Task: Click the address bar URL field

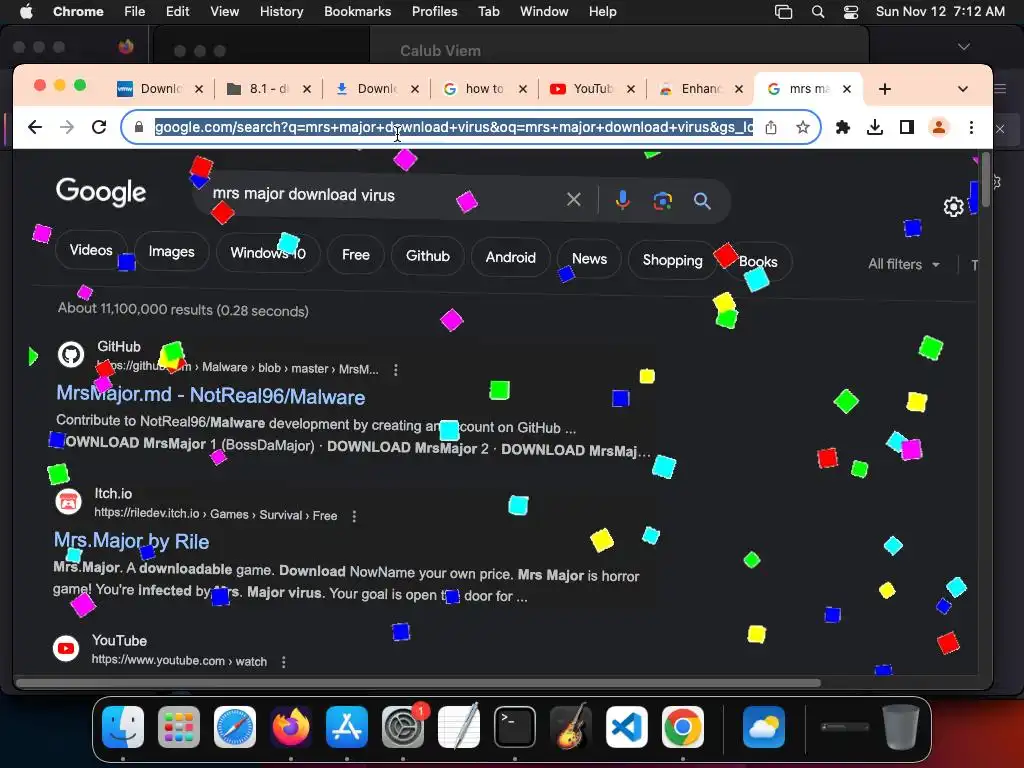Action: [x=454, y=127]
